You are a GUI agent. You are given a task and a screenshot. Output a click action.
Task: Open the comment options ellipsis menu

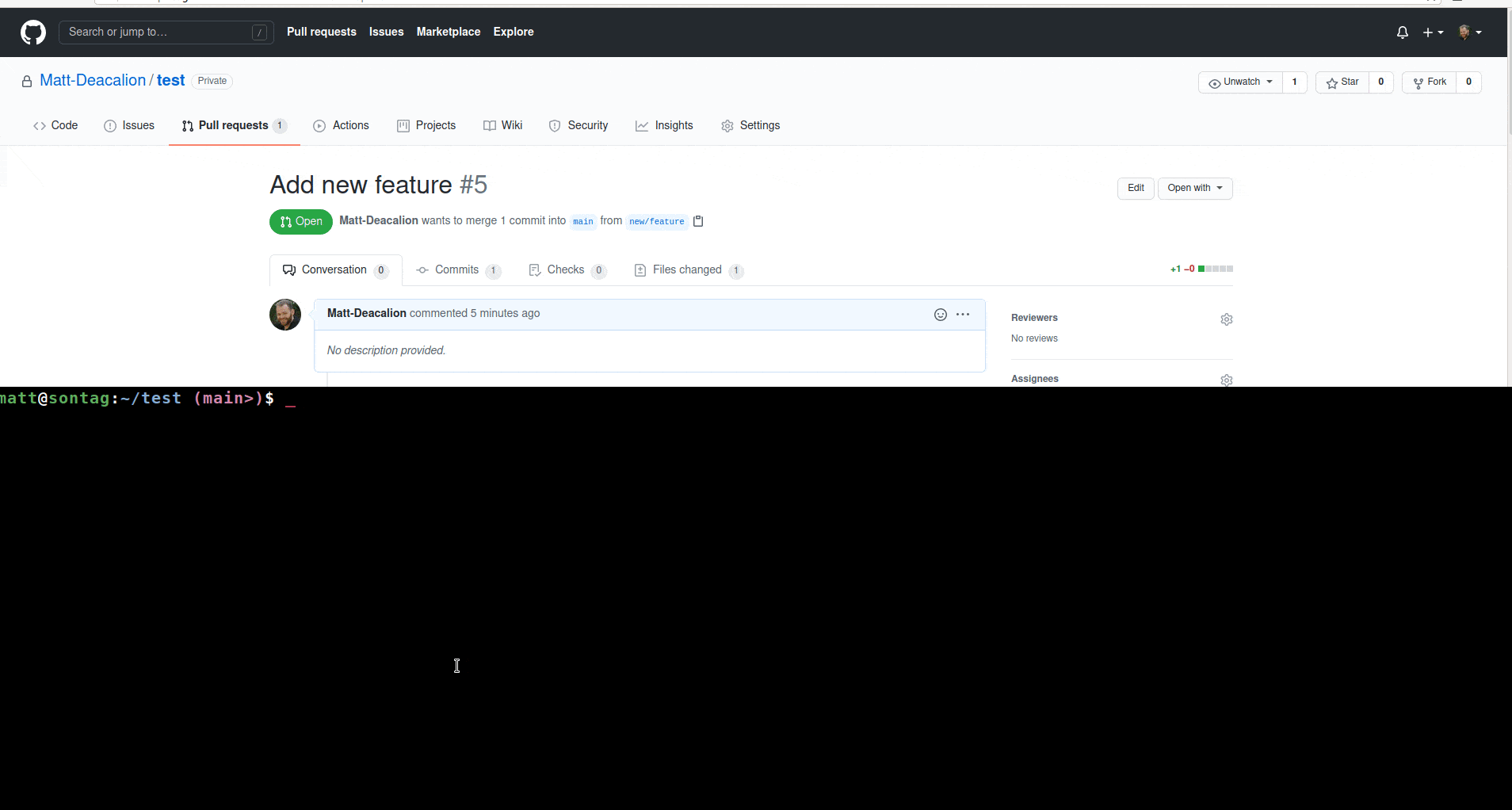[963, 315]
